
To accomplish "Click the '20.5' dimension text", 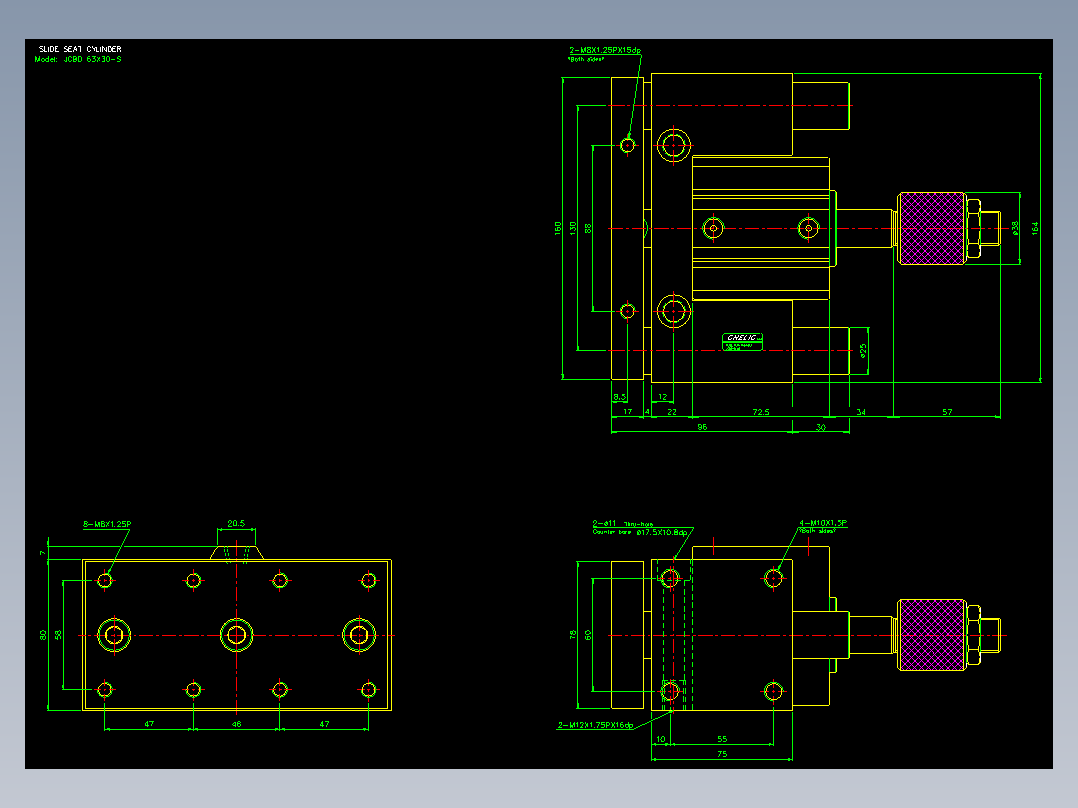I will tap(236, 523).
